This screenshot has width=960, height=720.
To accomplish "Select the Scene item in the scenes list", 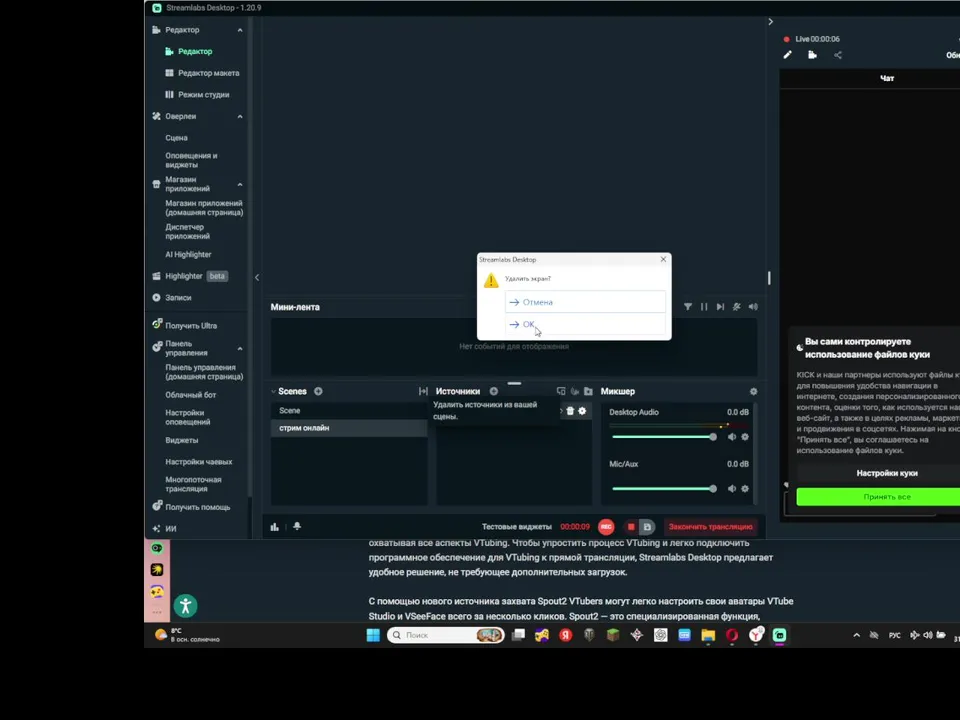I will coord(349,411).
